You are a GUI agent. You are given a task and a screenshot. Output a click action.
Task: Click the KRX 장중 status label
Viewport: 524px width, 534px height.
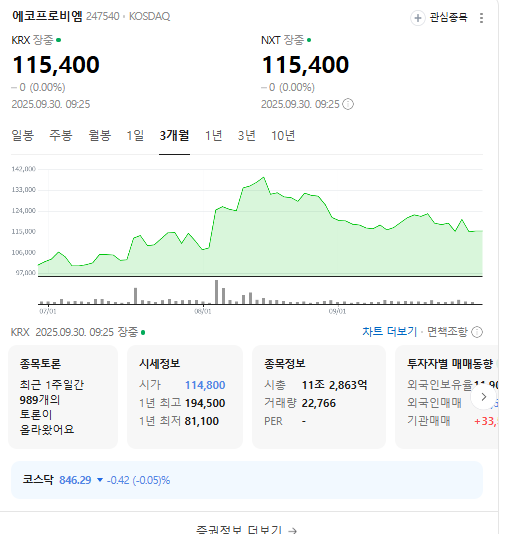[36, 40]
